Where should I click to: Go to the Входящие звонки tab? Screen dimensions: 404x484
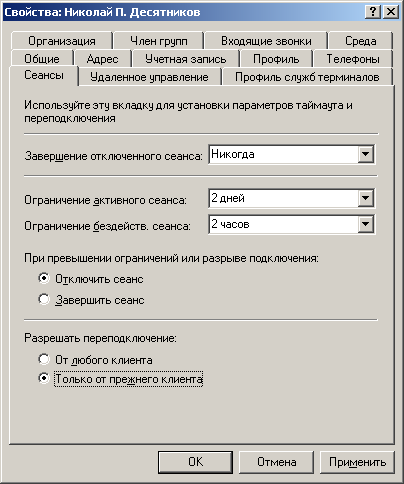point(266,41)
